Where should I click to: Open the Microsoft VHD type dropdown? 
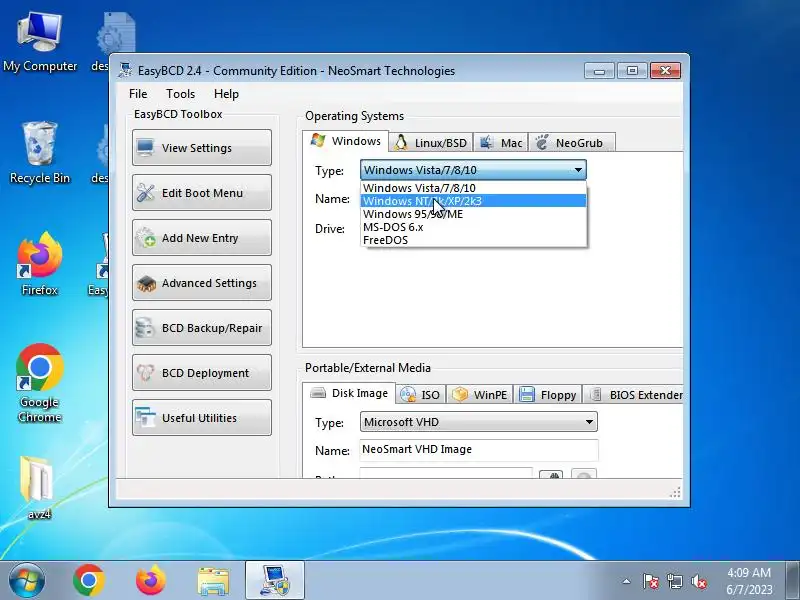pyautogui.click(x=479, y=422)
